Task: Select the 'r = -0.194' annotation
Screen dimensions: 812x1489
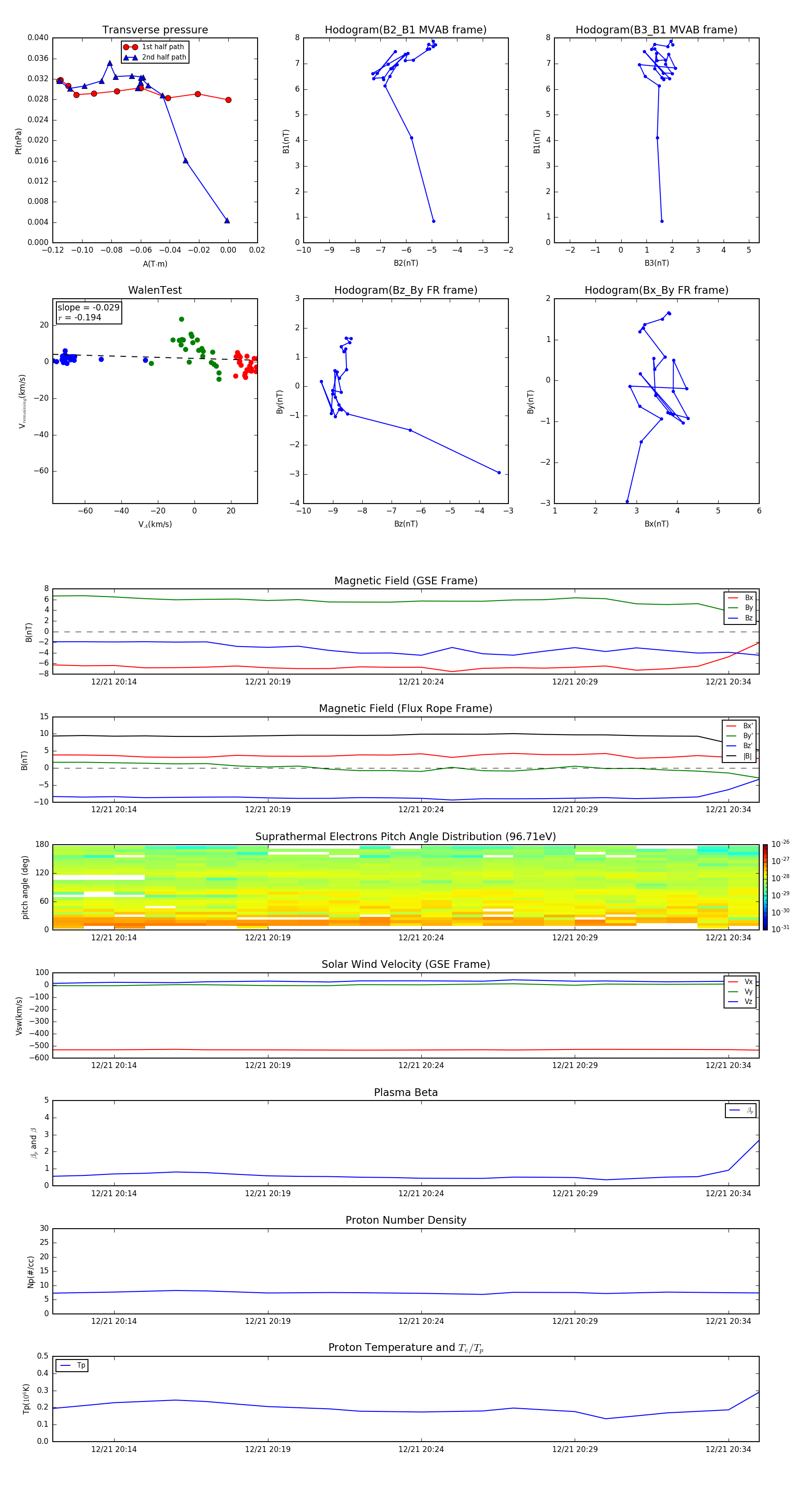Action: 80,317
